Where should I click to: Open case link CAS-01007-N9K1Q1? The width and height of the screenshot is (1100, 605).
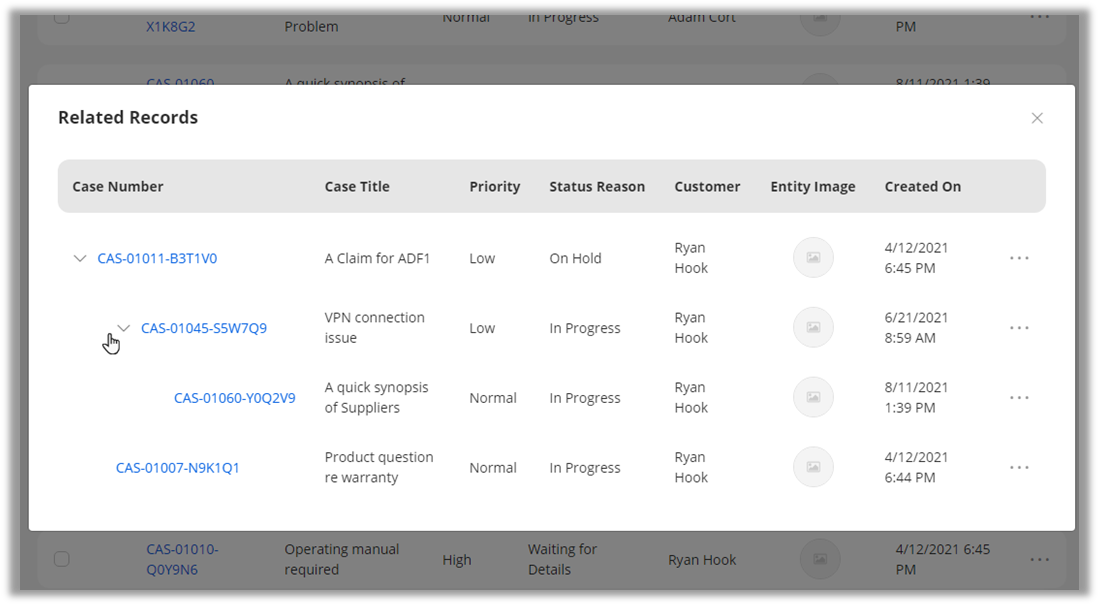point(178,468)
